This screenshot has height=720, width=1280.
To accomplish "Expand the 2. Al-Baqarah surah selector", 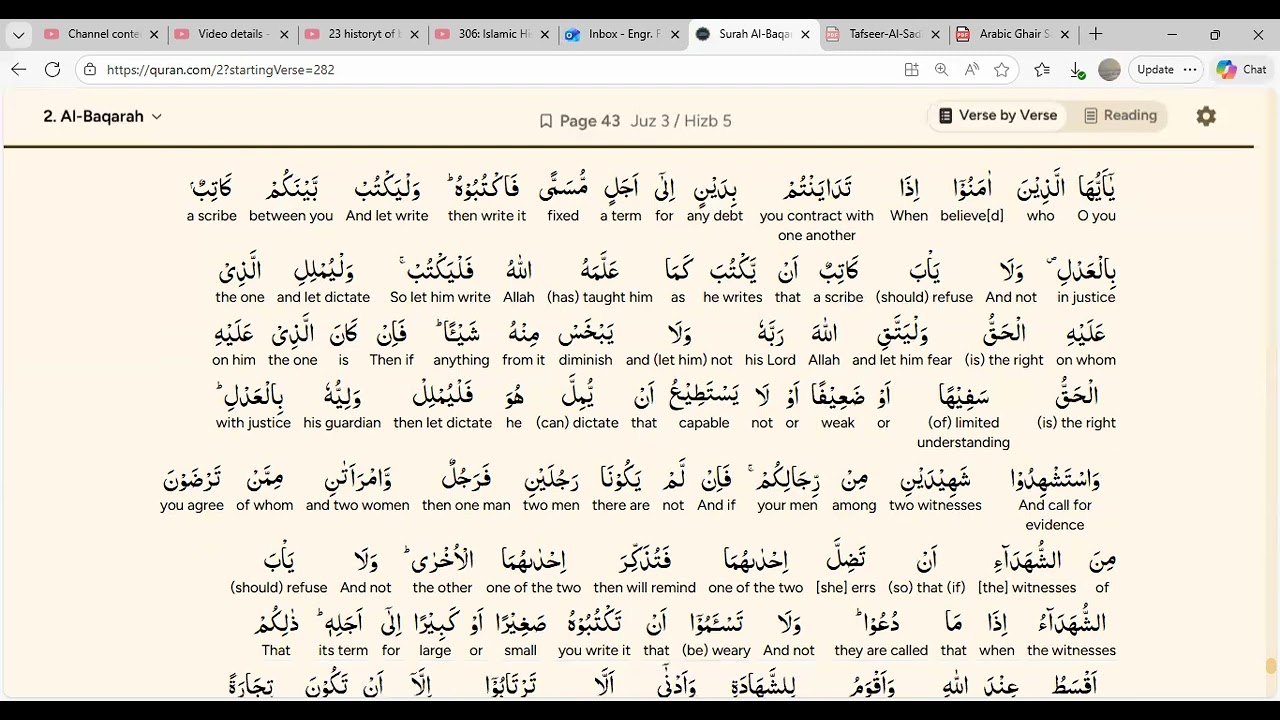I will [x=102, y=117].
